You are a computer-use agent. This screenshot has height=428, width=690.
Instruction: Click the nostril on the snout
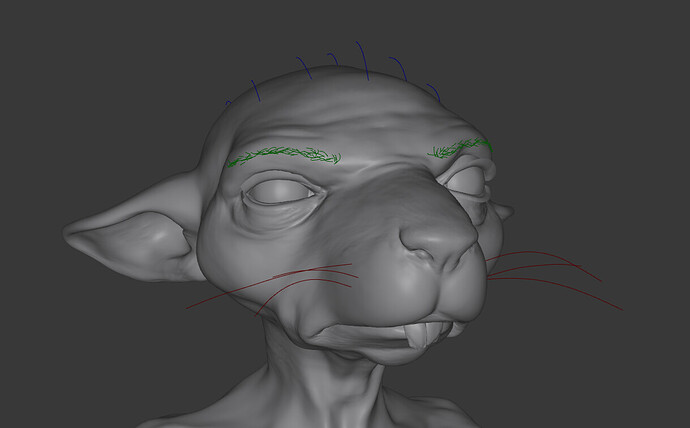[x=420, y=254]
